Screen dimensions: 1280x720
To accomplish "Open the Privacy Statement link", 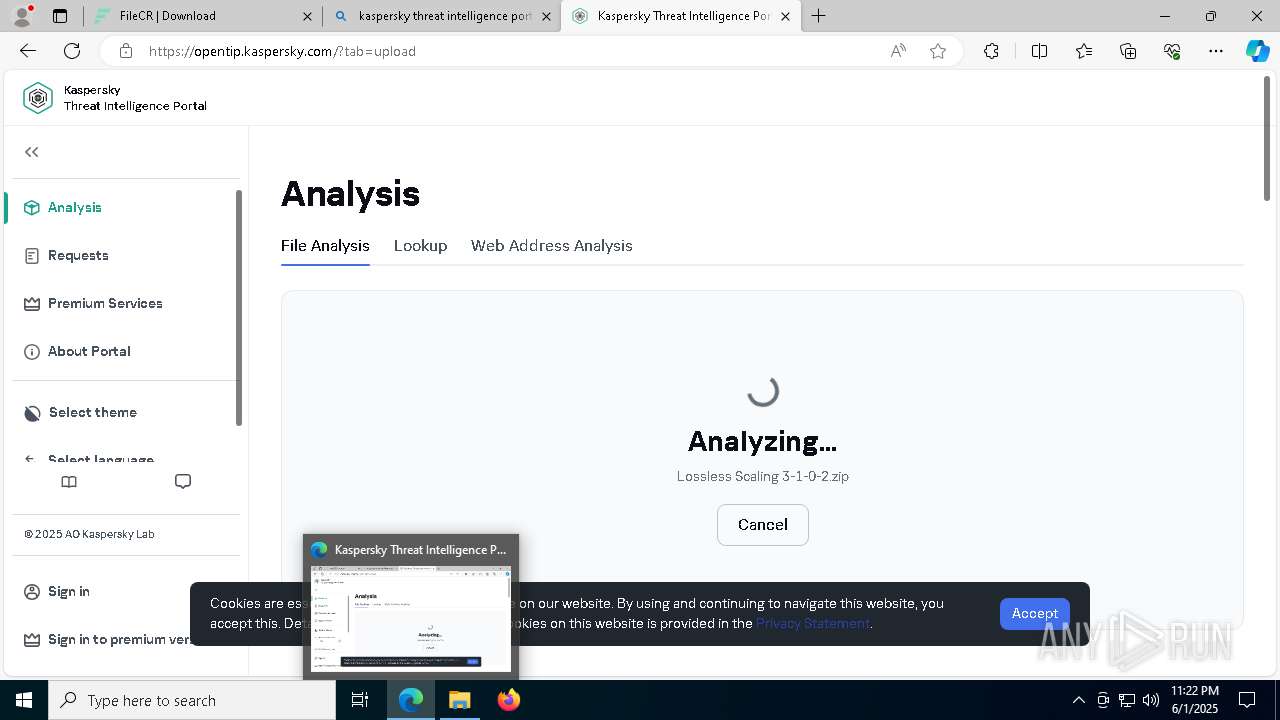I will [813, 623].
